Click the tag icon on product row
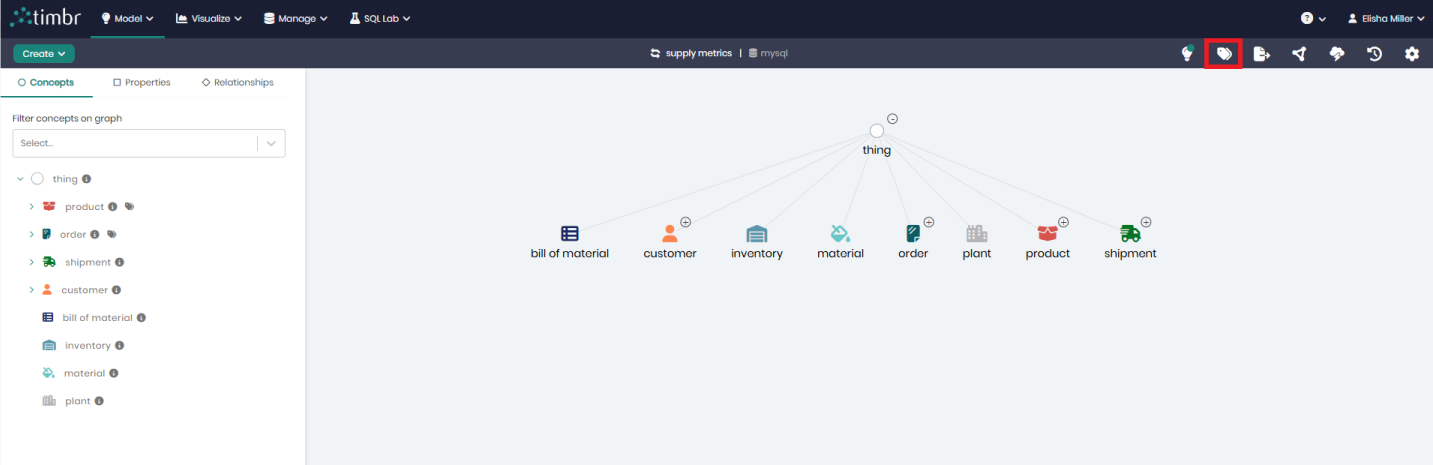This screenshot has height=465, width=1433. [x=129, y=207]
